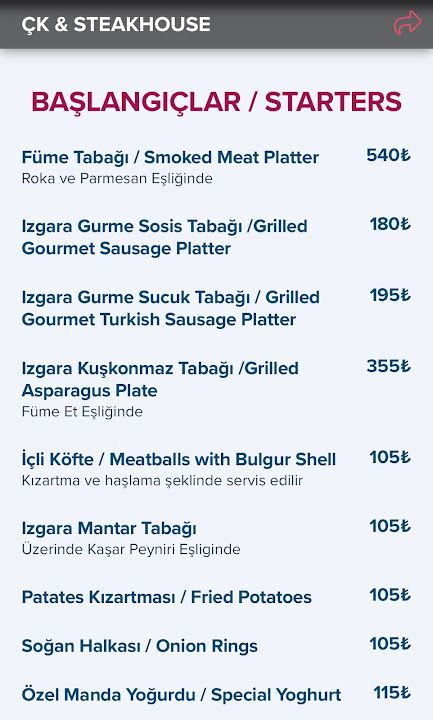Choose Grilled Gourmet Turkish Sausage Platter

click(x=170, y=308)
